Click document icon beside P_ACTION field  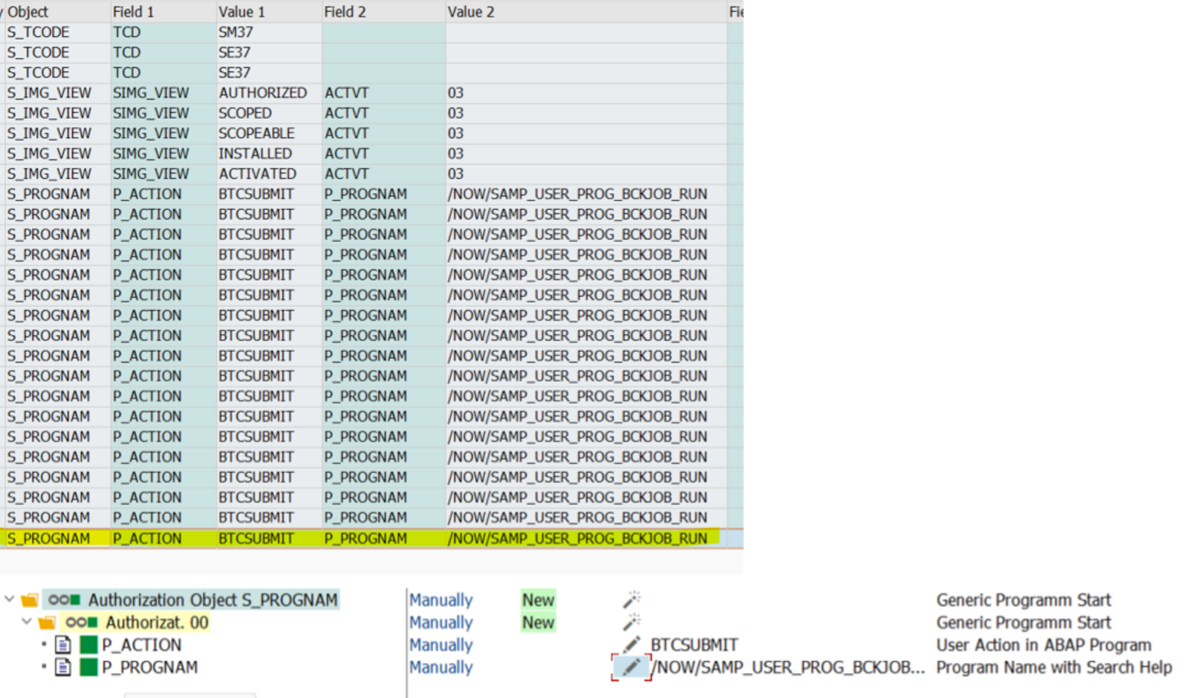coord(62,645)
